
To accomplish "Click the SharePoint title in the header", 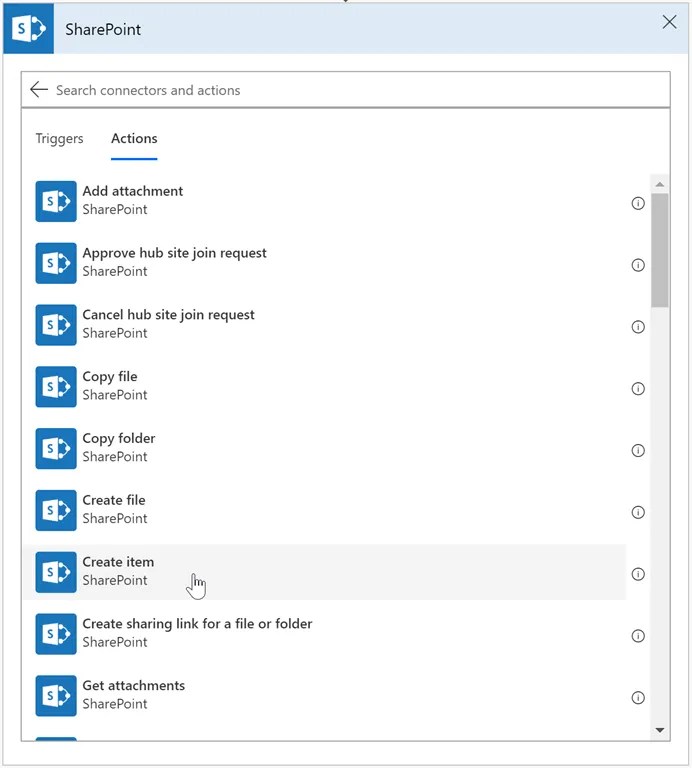I will click(103, 29).
